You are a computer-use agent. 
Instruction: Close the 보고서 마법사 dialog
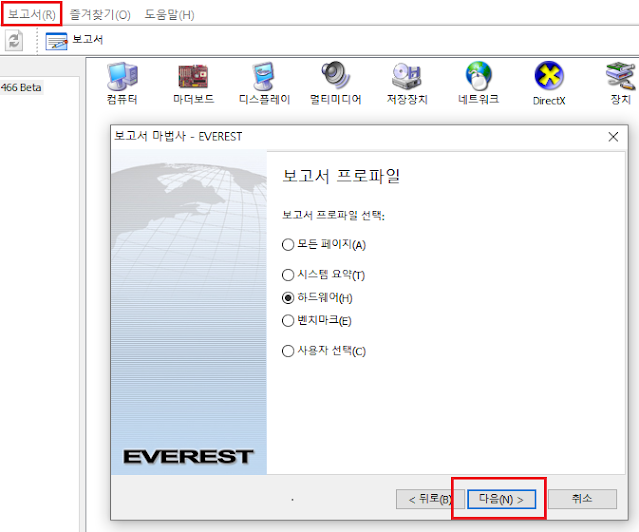coord(613,137)
